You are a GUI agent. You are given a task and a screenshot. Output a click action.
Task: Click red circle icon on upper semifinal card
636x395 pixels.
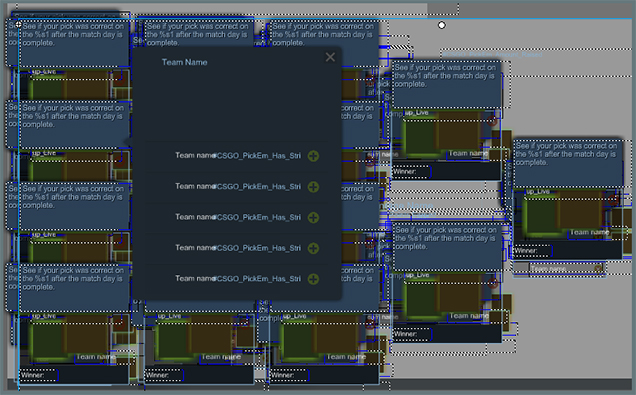pyautogui.click(x=492, y=121)
